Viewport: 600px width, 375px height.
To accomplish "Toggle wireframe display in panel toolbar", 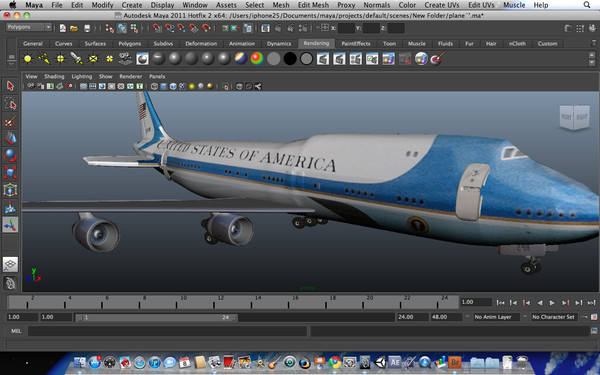I will 154,86.
